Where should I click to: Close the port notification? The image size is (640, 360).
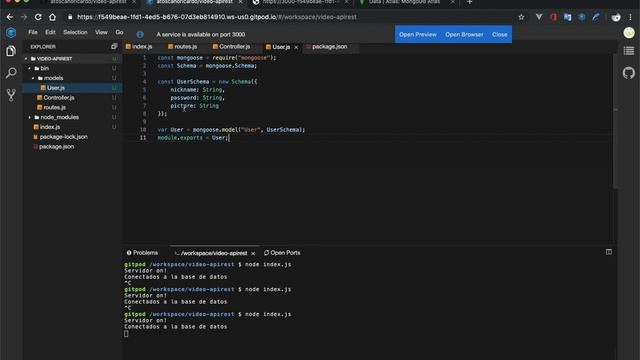[x=500, y=35]
